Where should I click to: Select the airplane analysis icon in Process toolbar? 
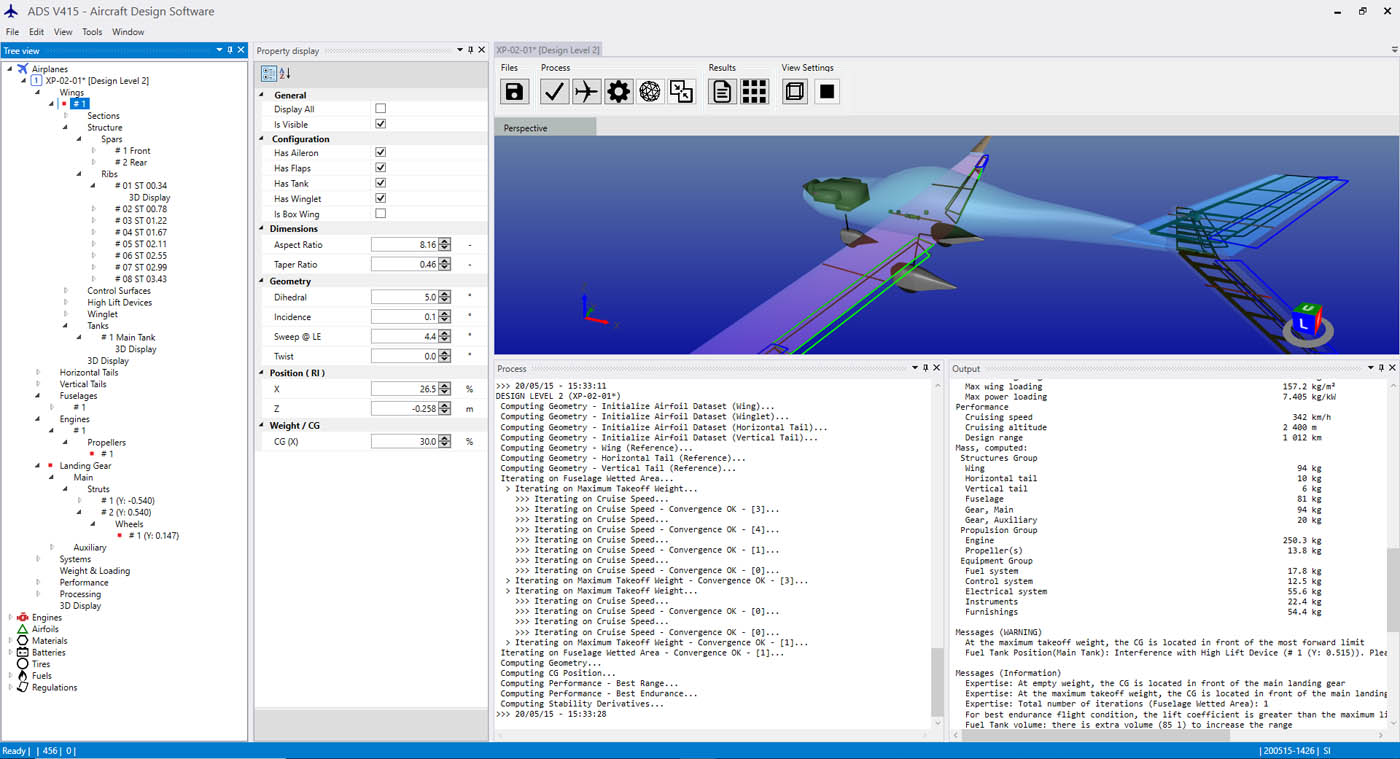pos(587,91)
